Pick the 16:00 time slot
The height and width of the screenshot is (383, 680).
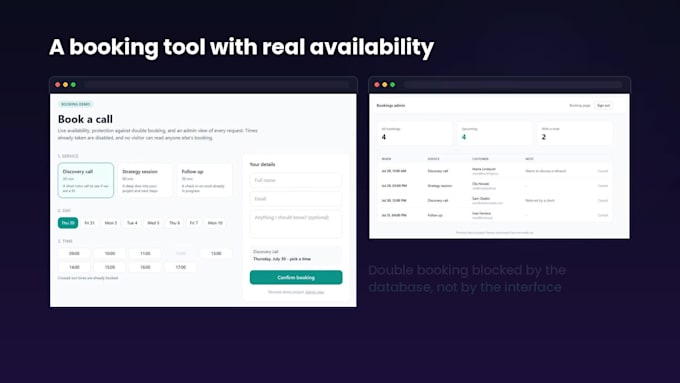(x=145, y=267)
